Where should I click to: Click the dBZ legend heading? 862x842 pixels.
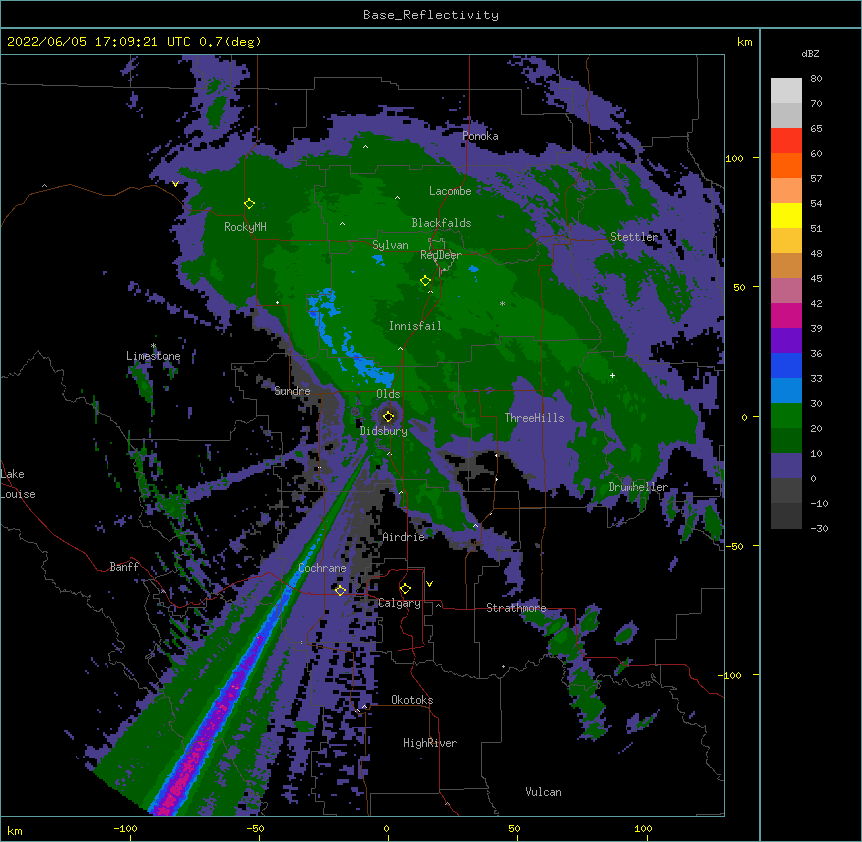(810, 54)
